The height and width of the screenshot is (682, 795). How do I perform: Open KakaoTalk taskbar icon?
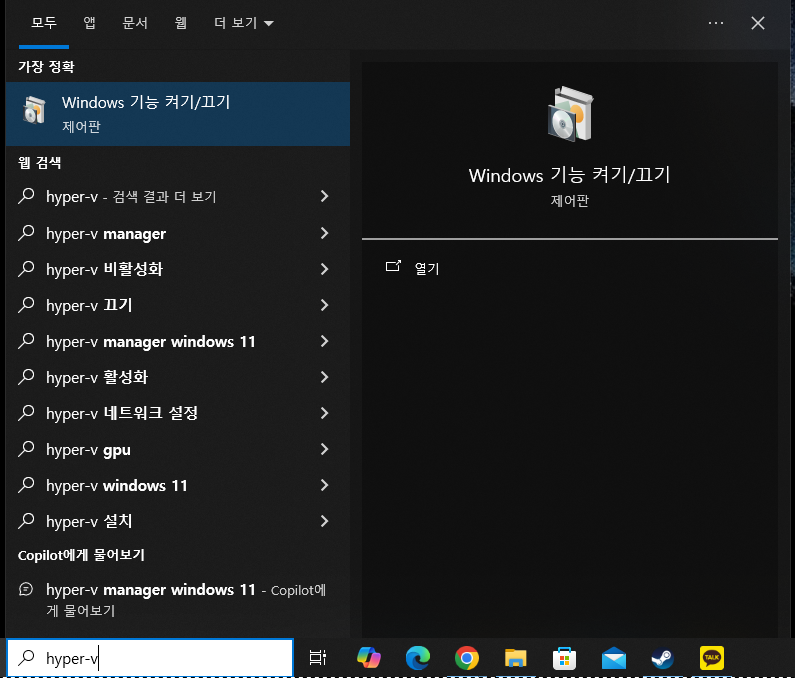pyautogui.click(x=712, y=658)
